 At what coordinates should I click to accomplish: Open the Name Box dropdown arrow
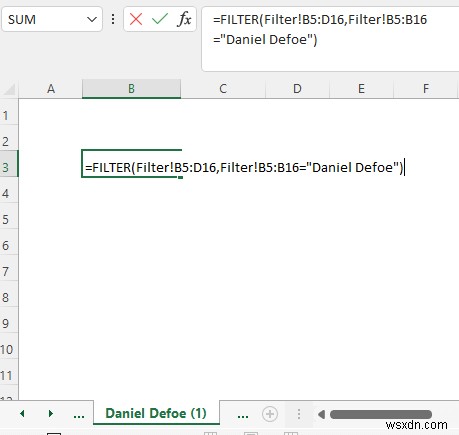[x=92, y=19]
